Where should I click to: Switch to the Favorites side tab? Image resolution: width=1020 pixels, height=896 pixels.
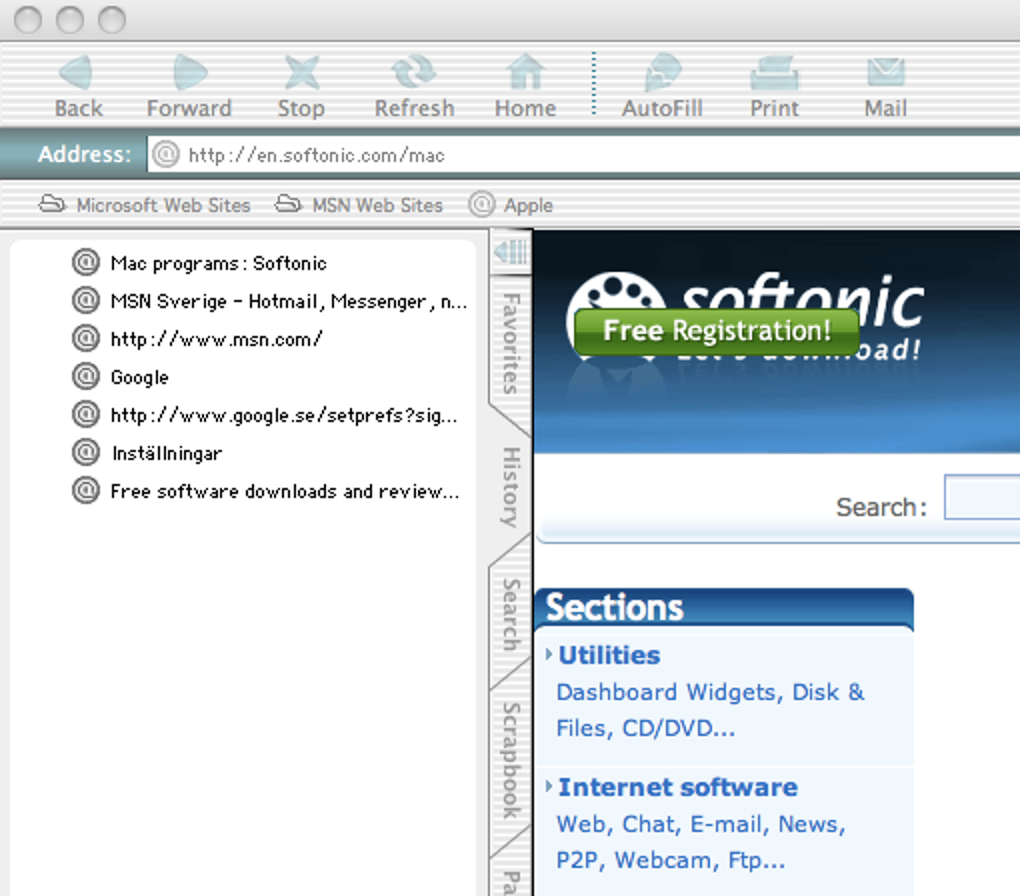tap(511, 344)
